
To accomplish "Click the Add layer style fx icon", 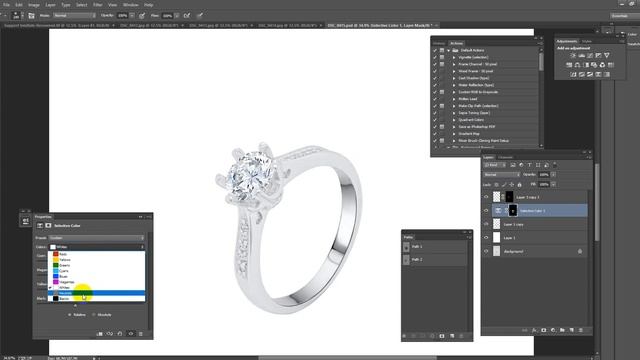I will pos(534,330).
